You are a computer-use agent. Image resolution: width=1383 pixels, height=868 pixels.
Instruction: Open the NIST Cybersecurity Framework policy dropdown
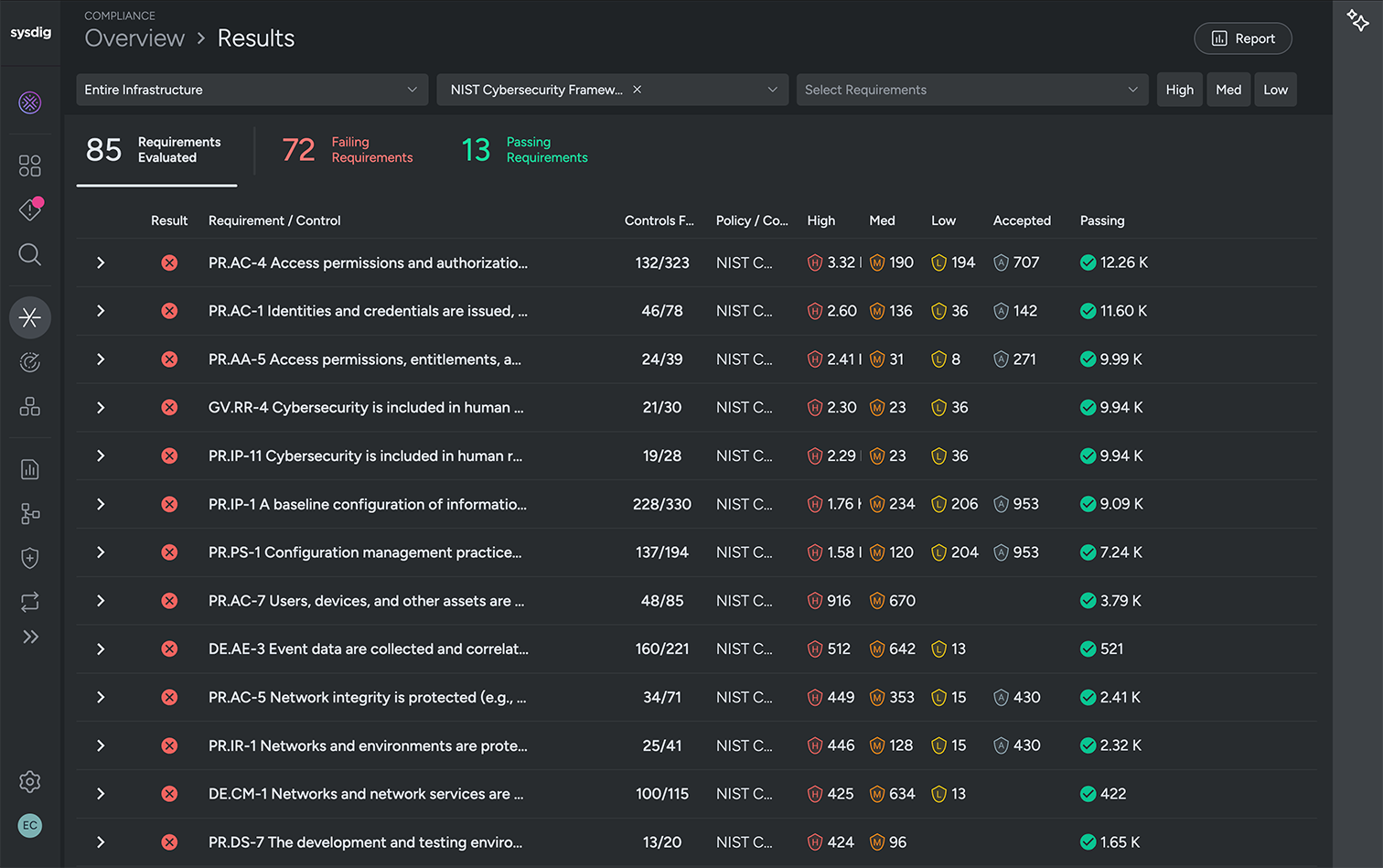(x=613, y=90)
